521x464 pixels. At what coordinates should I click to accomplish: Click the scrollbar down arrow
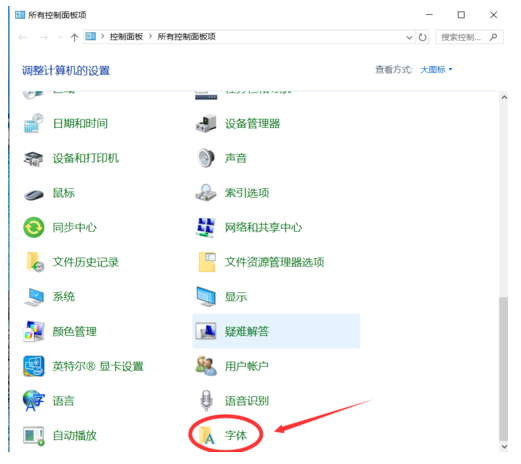[504, 446]
